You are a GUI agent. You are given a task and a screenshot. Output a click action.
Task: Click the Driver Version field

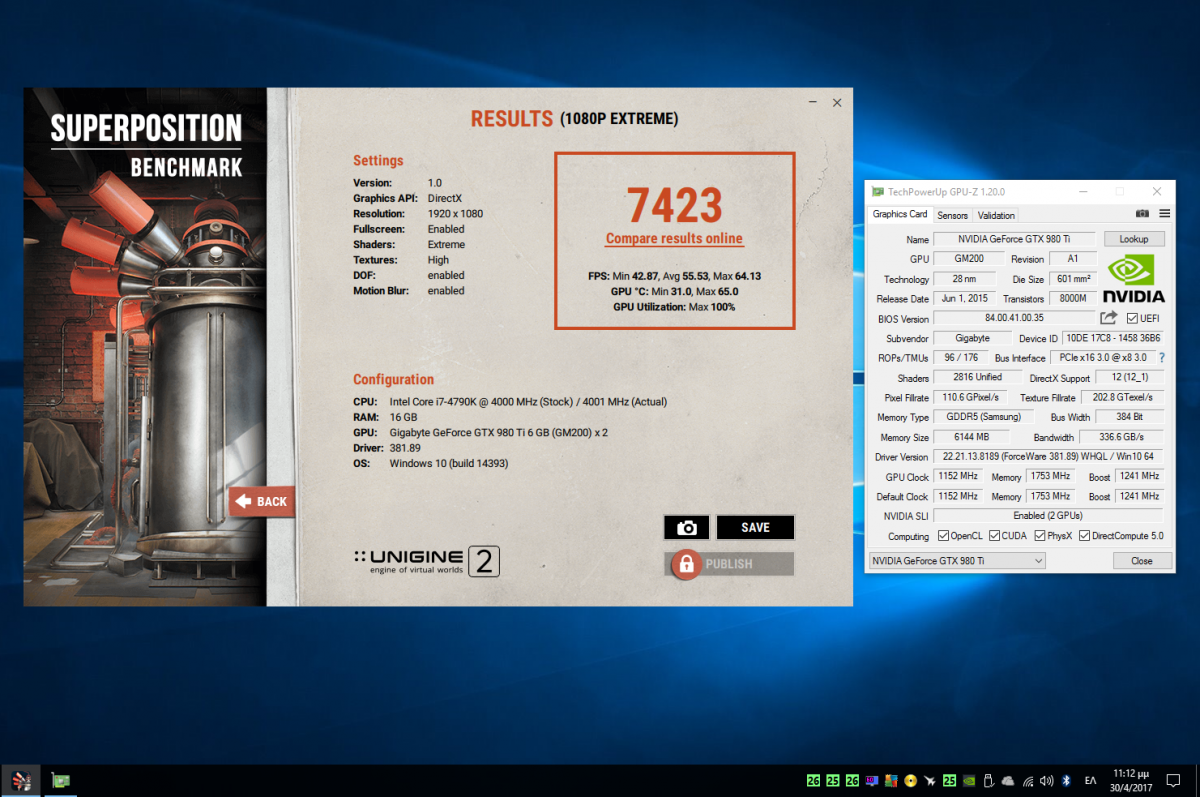pos(1049,457)
